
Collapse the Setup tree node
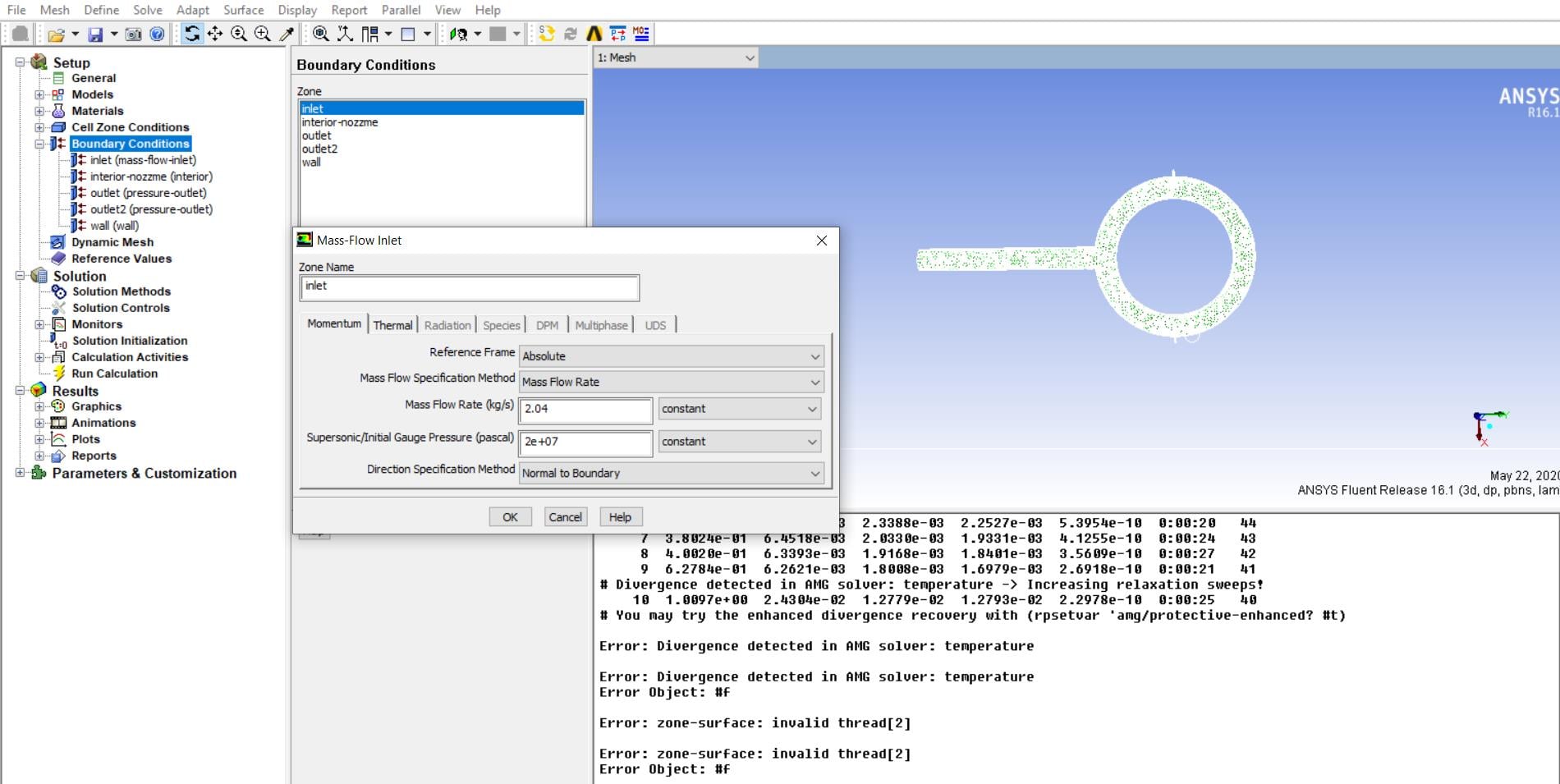click(21, 62)
